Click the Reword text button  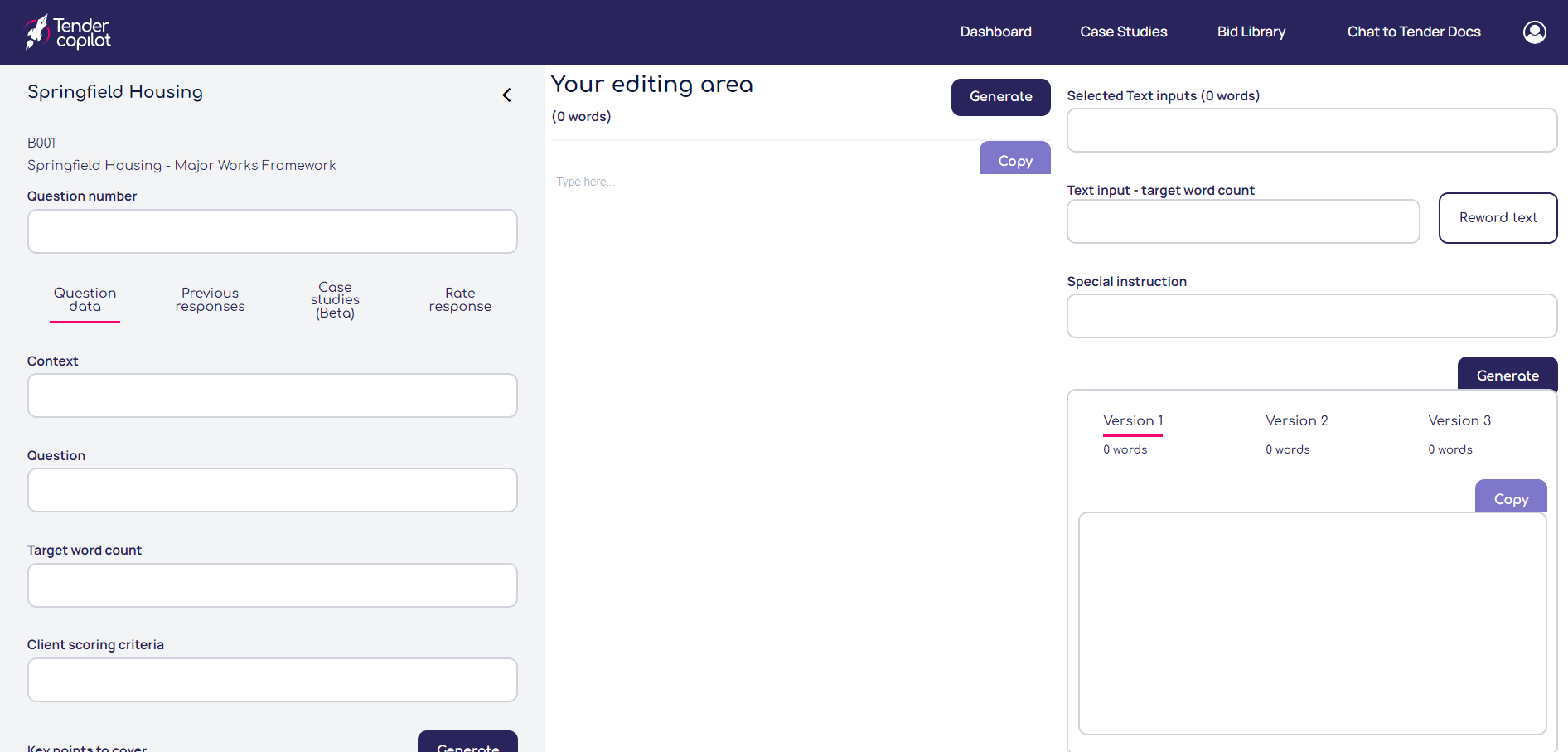pos(1498,218)
